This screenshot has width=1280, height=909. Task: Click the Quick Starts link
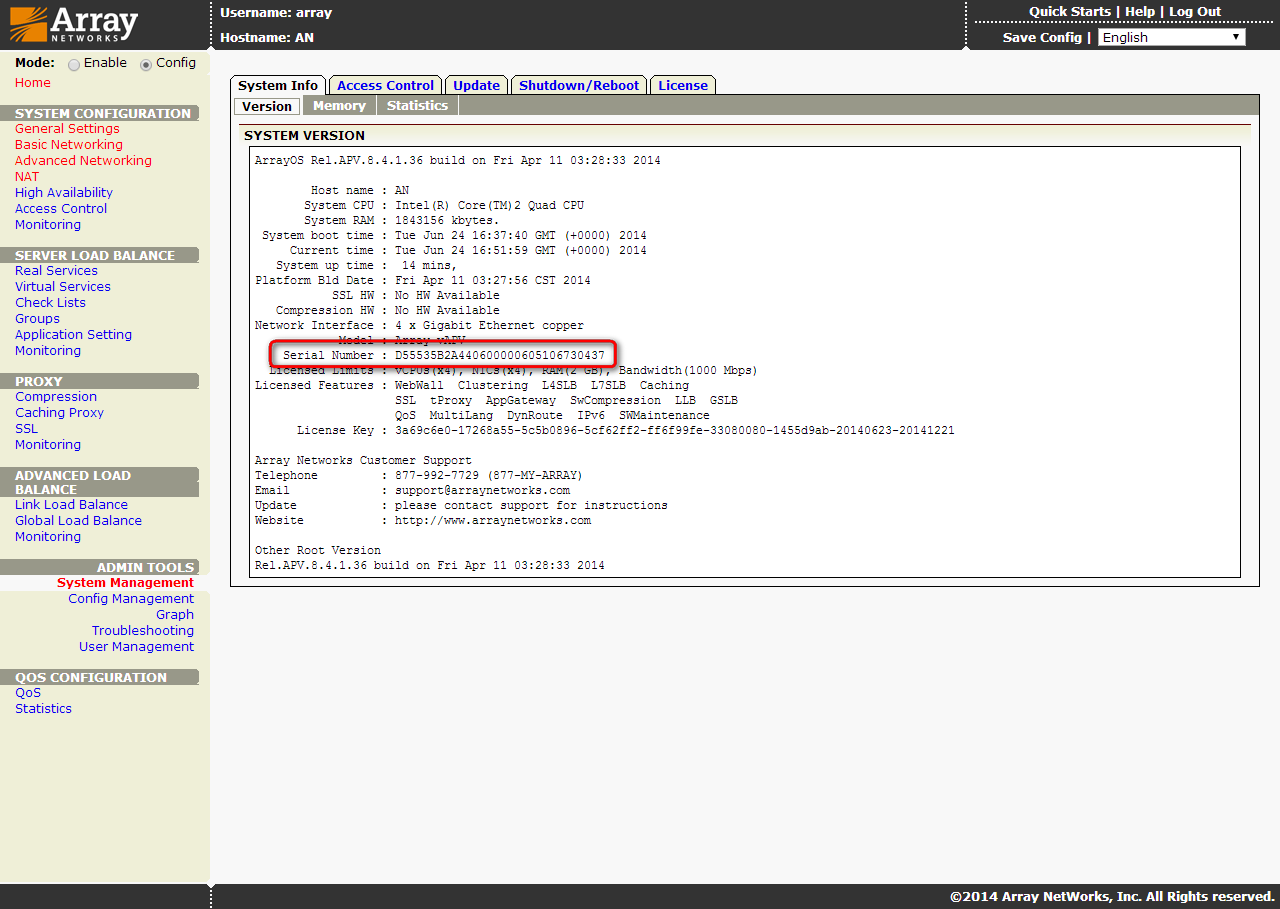(x=1070, y=12)
